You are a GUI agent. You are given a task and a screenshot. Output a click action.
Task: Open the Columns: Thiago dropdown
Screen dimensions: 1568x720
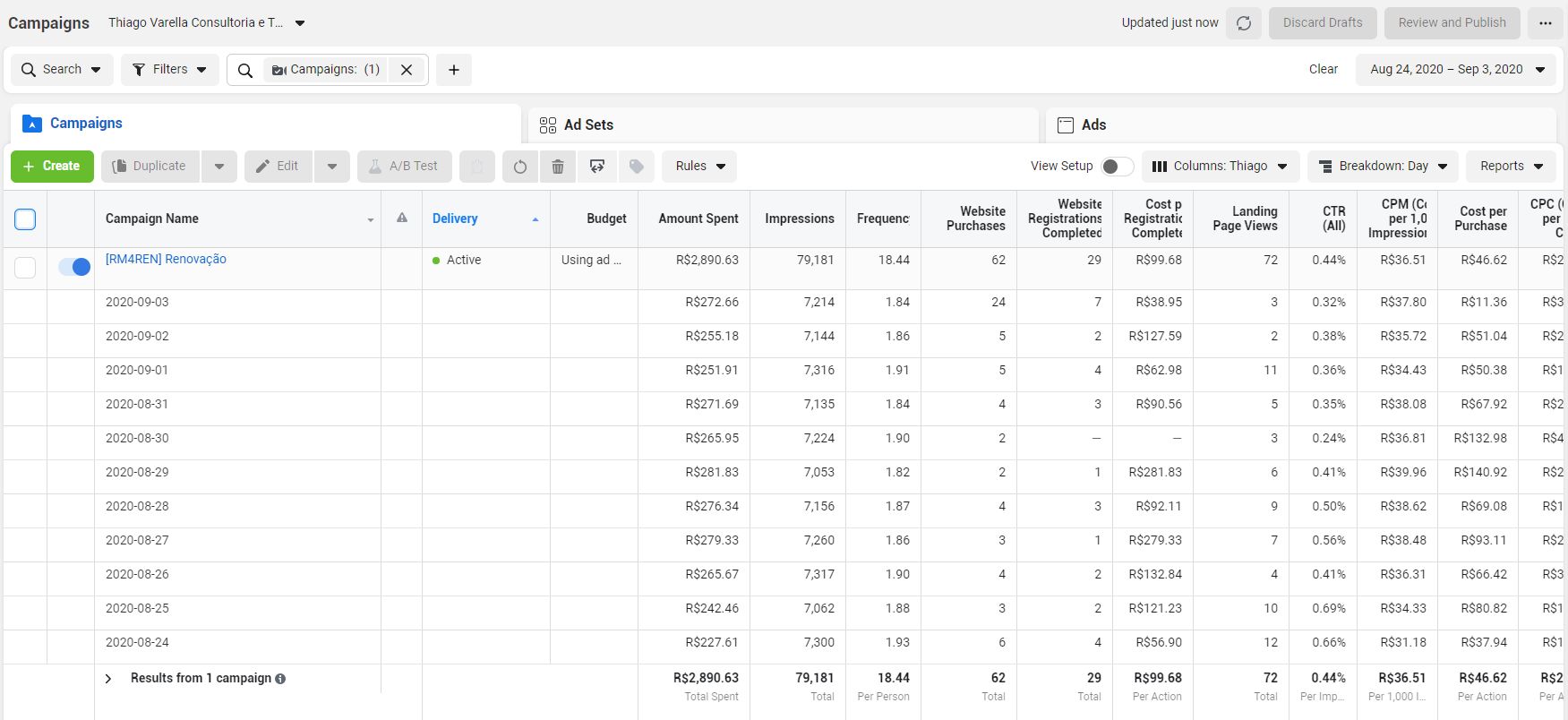click(x=1220, y=167)
